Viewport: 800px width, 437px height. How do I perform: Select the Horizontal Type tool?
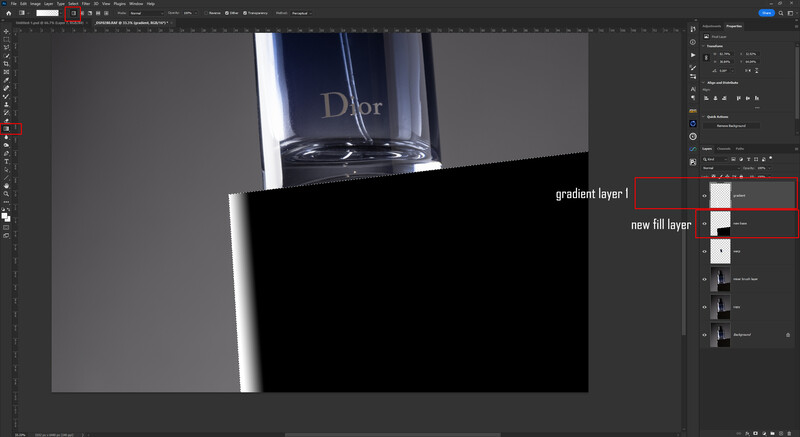pos(6,161)
